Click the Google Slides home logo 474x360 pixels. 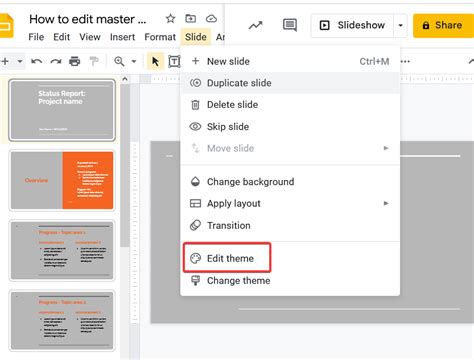[x=7, y=26]
